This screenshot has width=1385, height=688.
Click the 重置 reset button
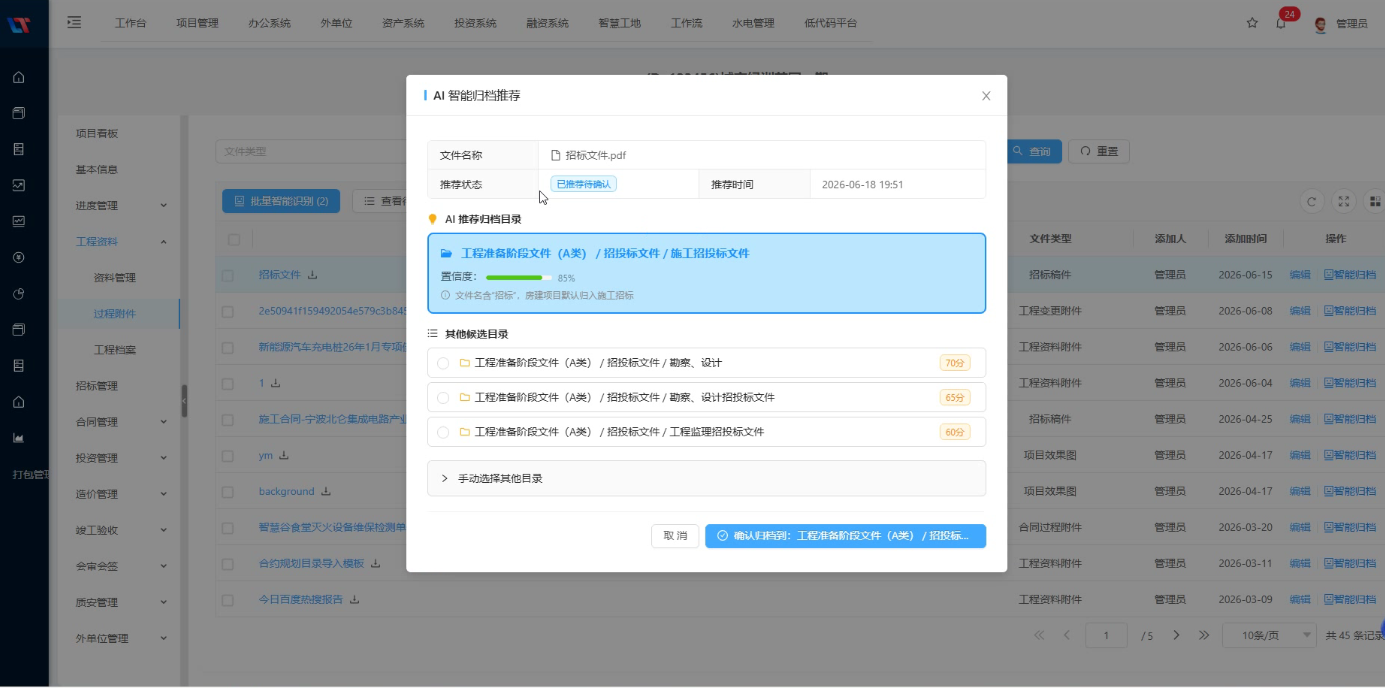tap(1099, 151)
